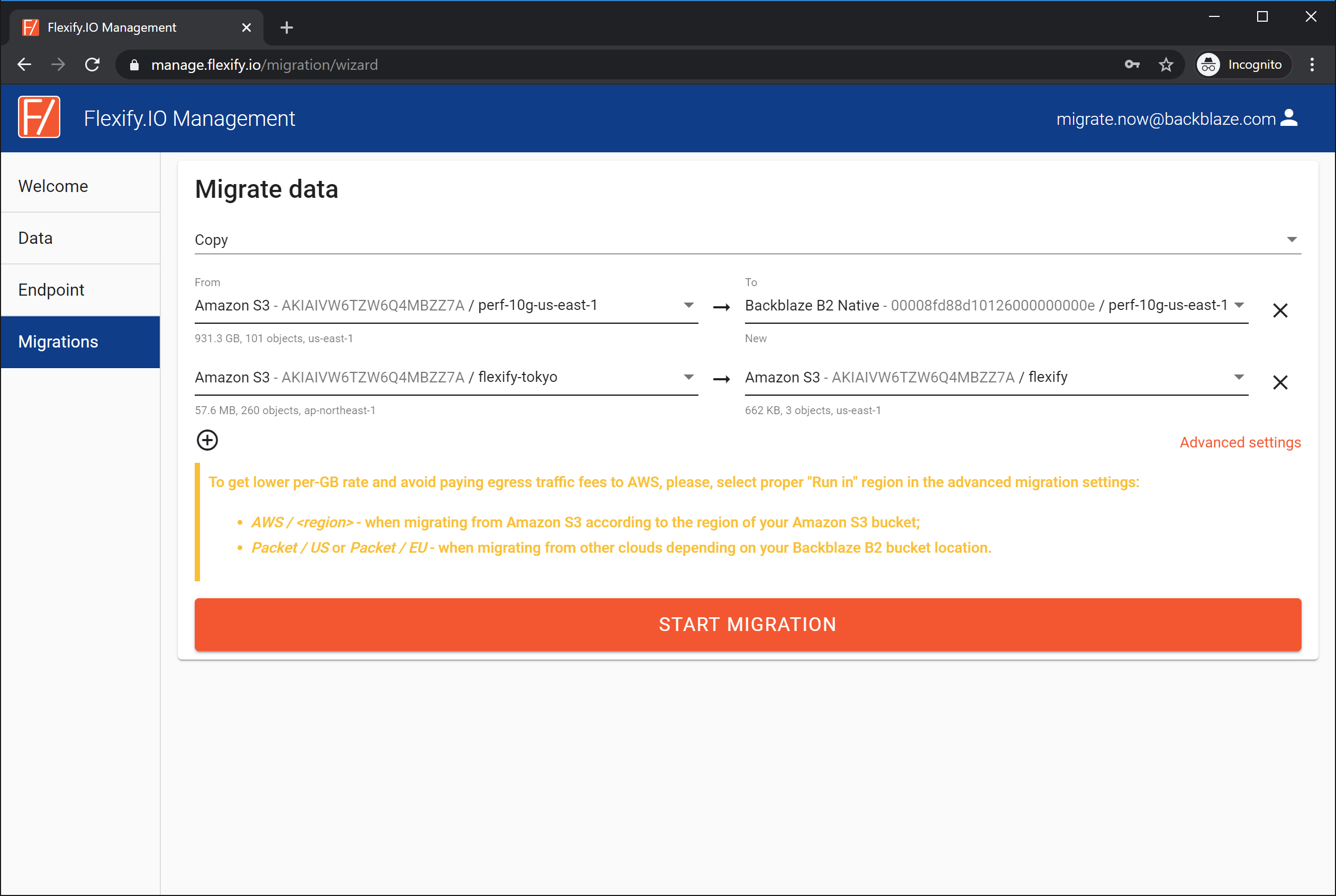Image resolution: width=1336 pixels, height=896 pixels.
Task: Open Backblaze B2 Native destination dropdown
Action: point(996,306)
